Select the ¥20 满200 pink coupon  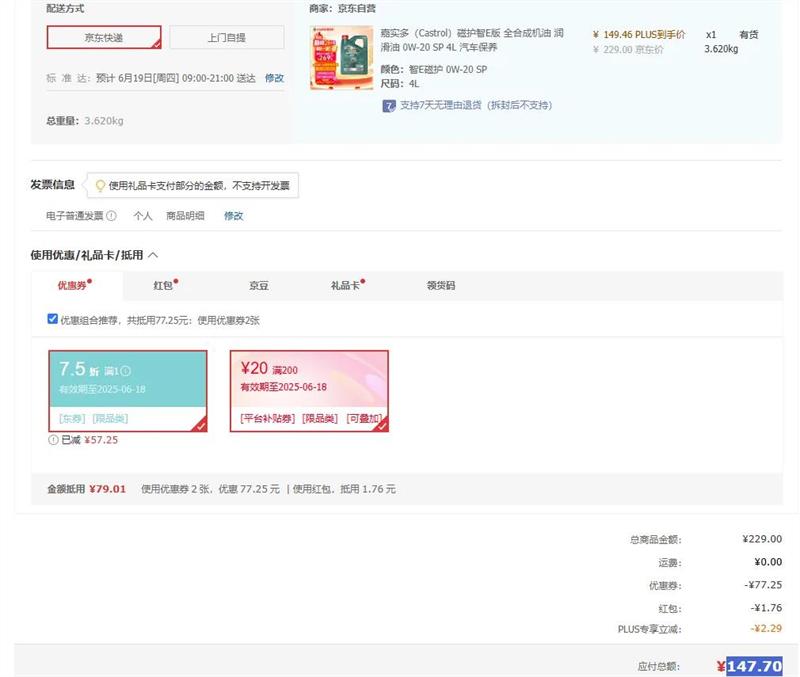click(x=309, y=390)
